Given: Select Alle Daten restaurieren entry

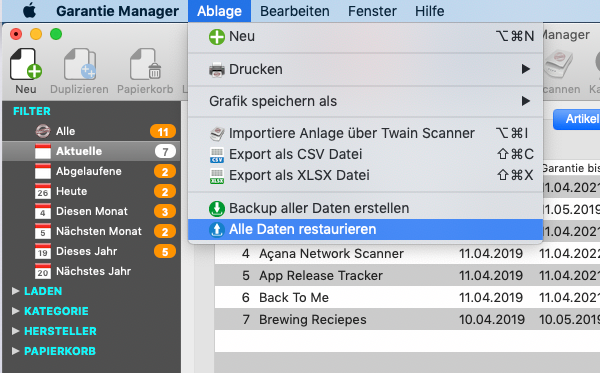Looking at the screenshot, I should pos(365,230).
